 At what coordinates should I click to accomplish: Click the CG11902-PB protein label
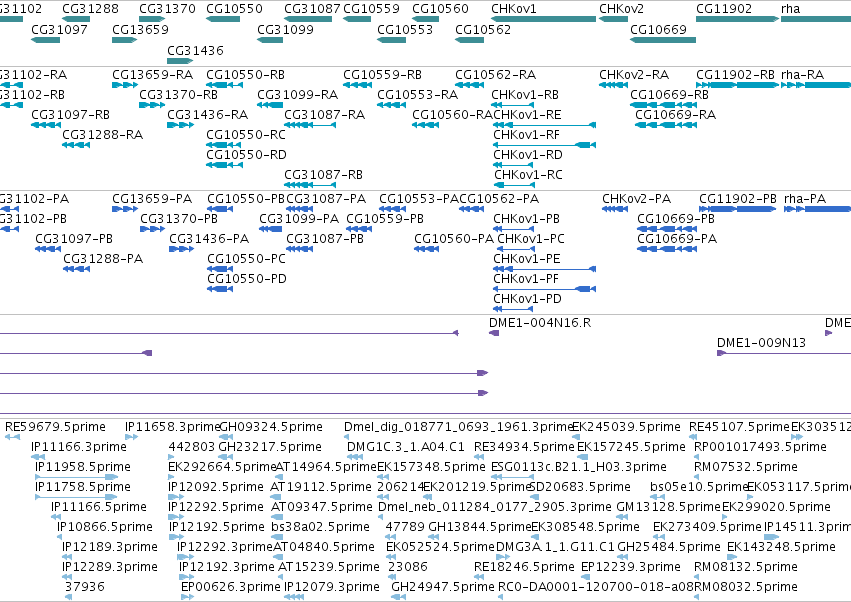coord(738,199)
